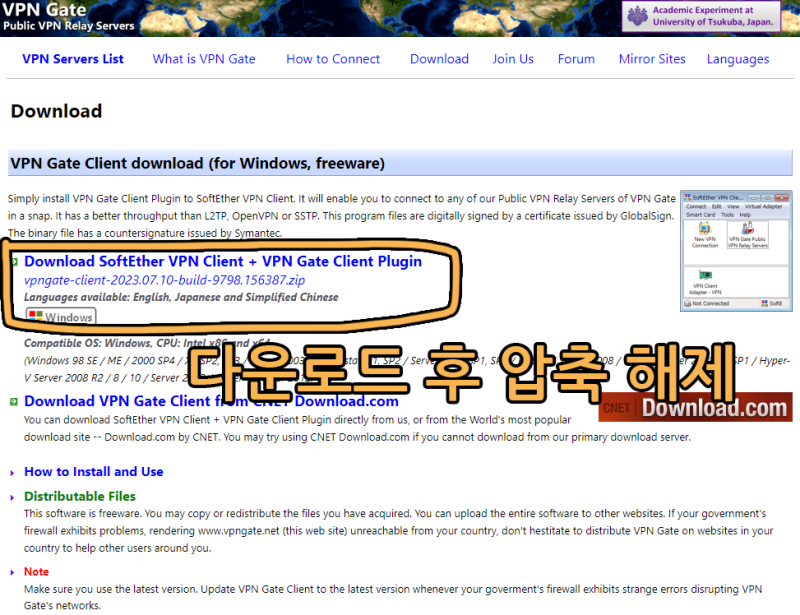Expand the Note section
Image resolution: width=800 pixels, height=615 pixels.
click(x=36, y=571)
